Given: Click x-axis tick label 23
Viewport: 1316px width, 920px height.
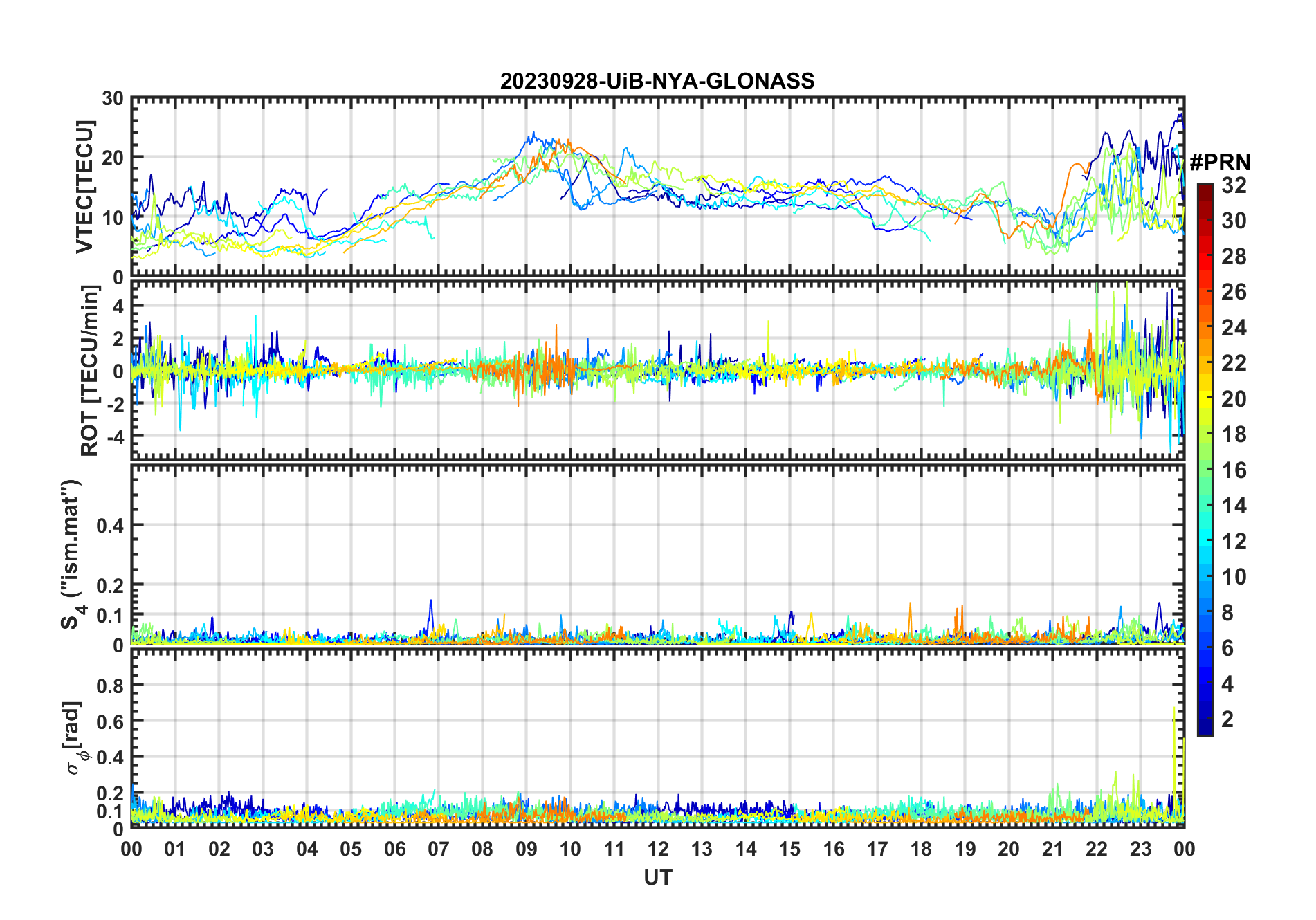Looking at the screenshot, I should click(x=1140, y=849).
